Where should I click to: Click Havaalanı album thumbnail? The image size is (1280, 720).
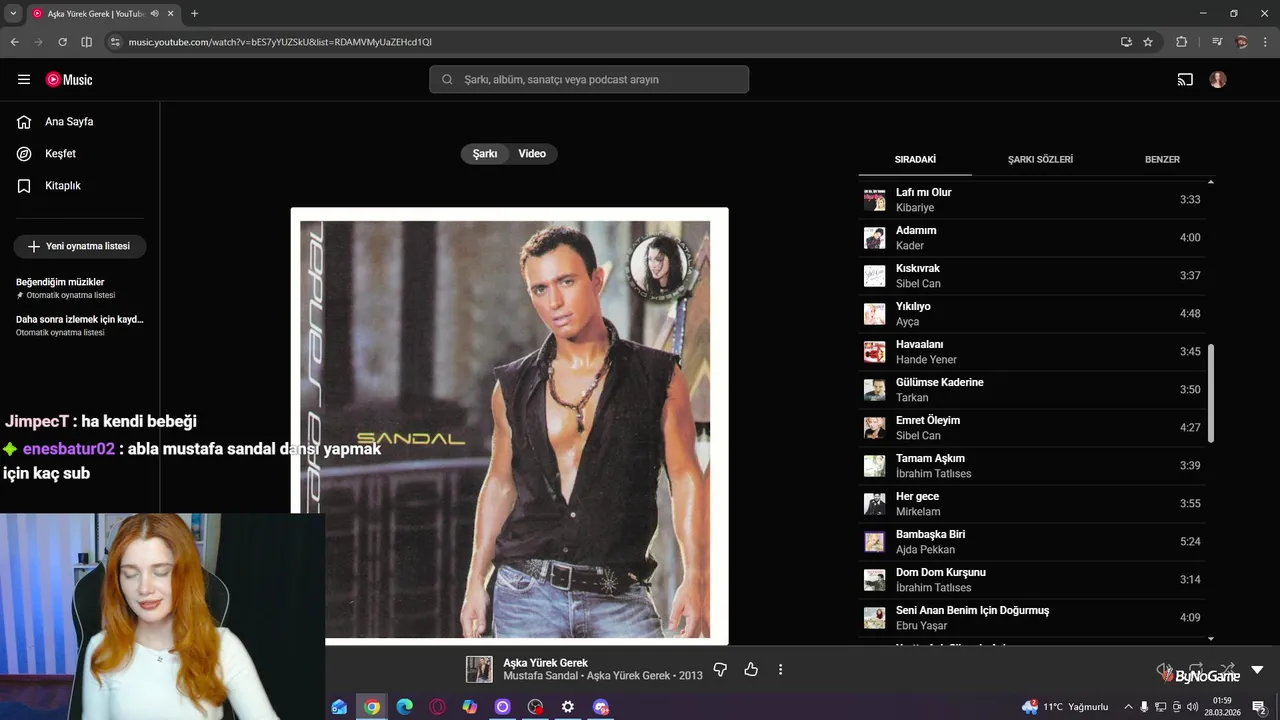[875, 352]
